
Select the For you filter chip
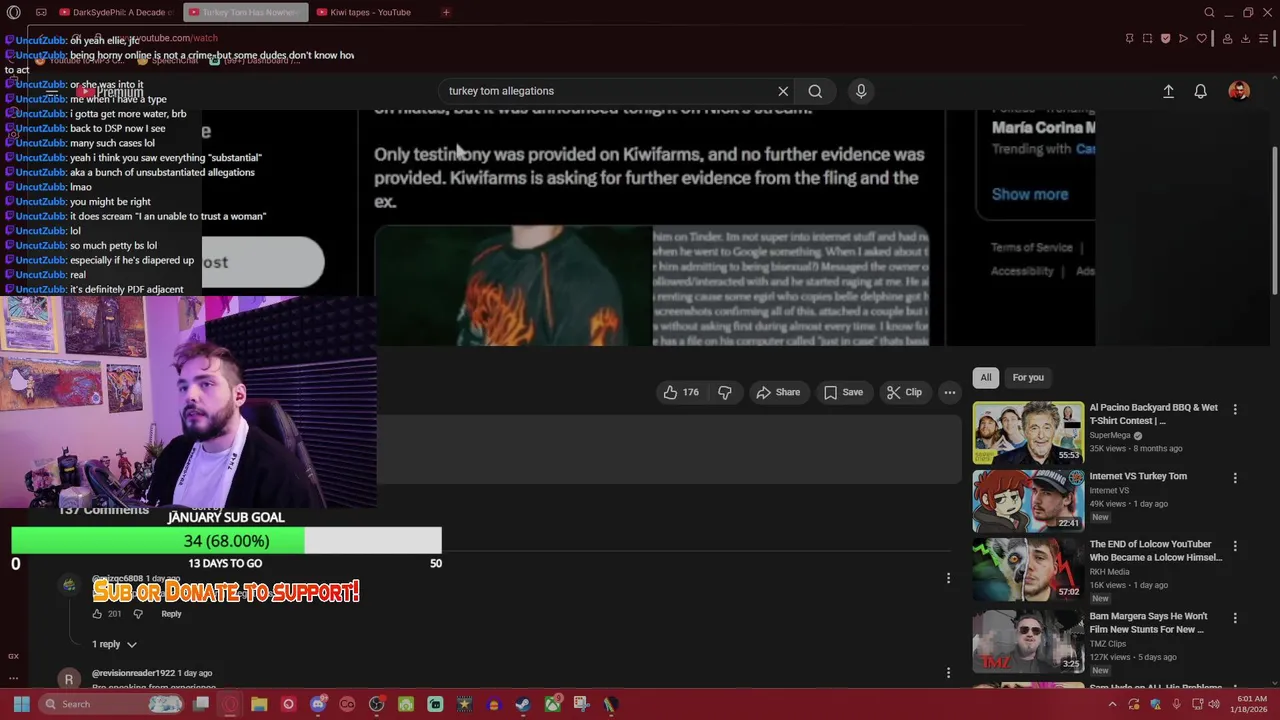[1028, 377]
